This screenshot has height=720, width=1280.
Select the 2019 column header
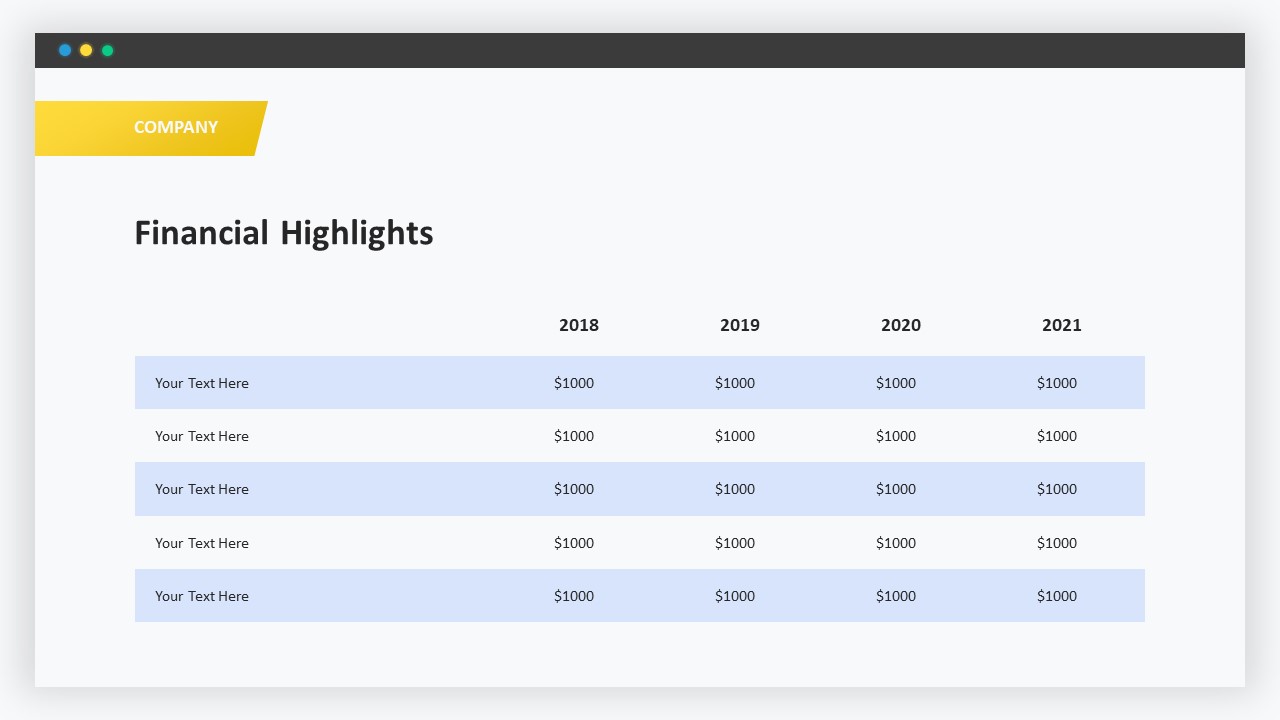(x=740, y=325)
